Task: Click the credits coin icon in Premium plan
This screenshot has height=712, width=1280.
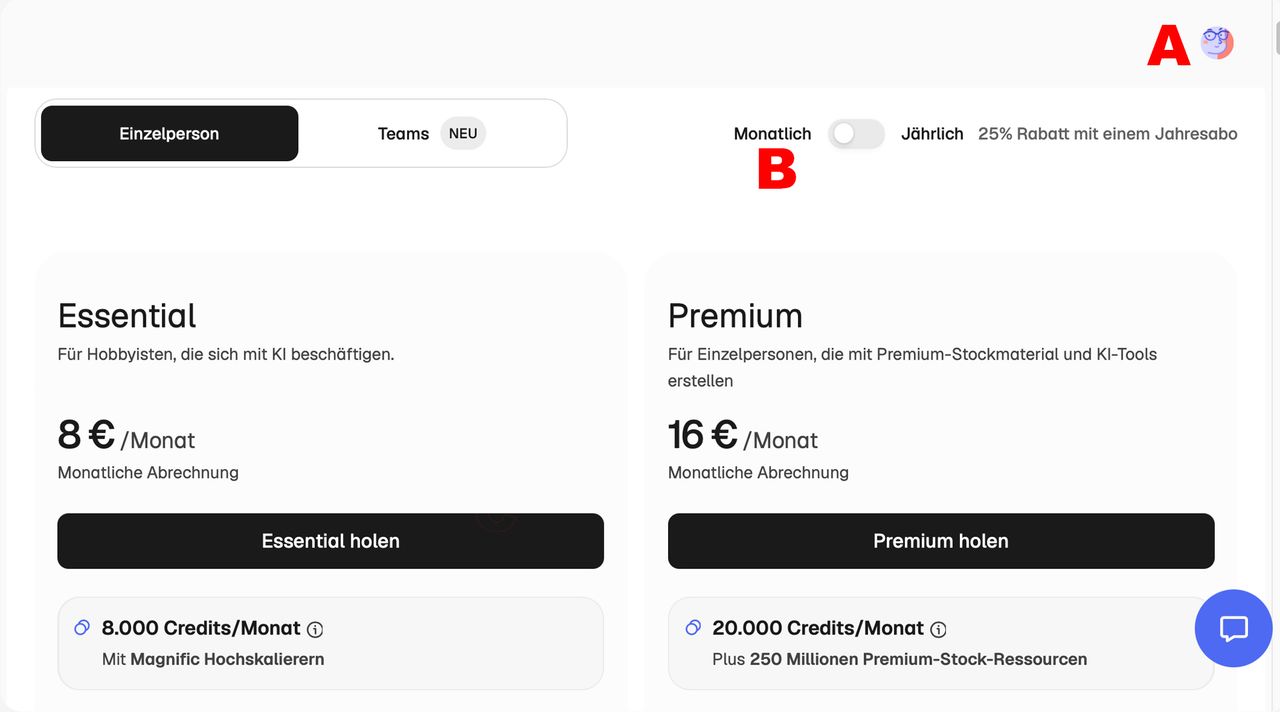Action: pos(693,628)
